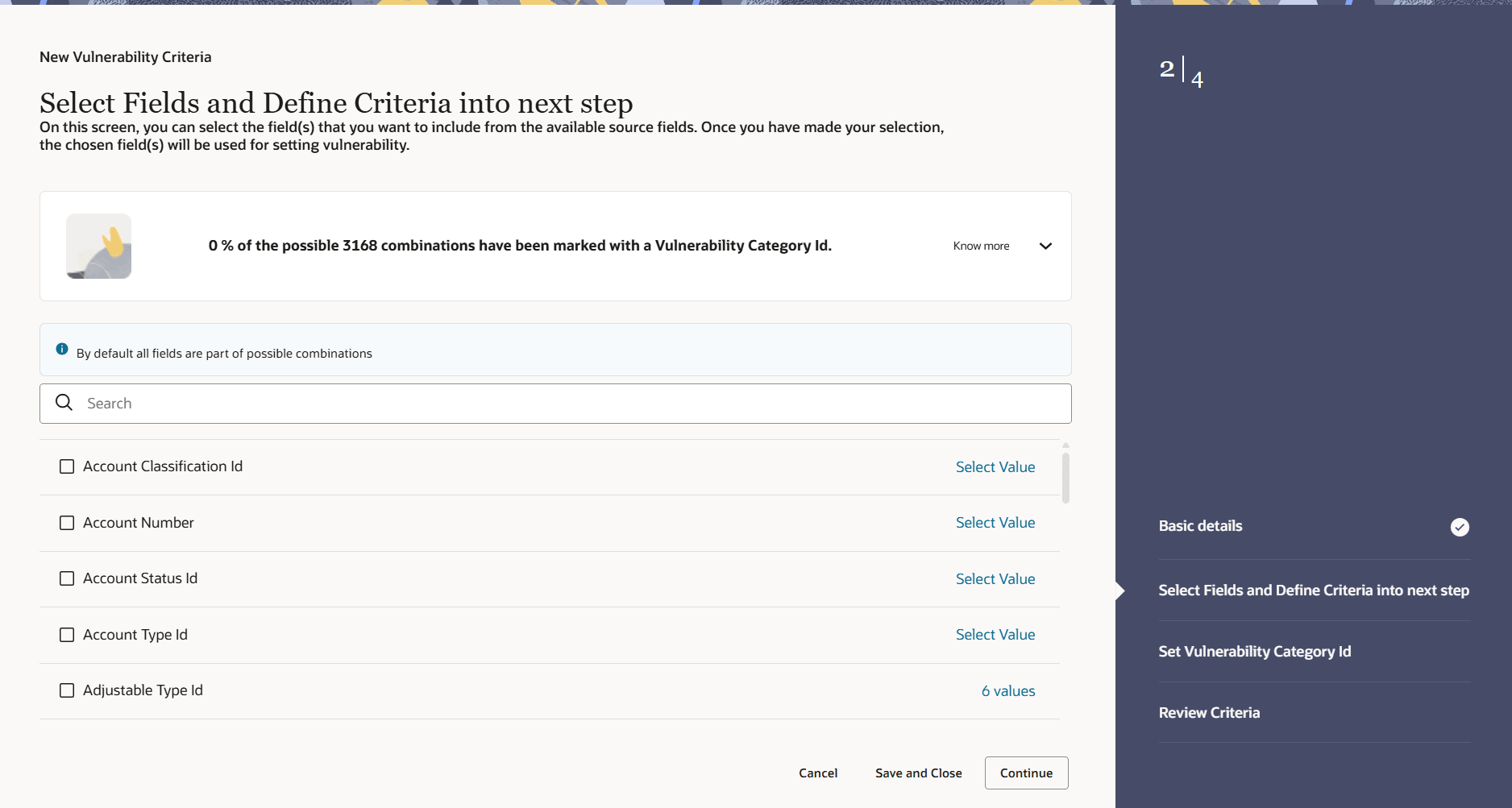Check the Account Status Id checkbox
The image size is (1512, 808).
[x=67, y=578]
